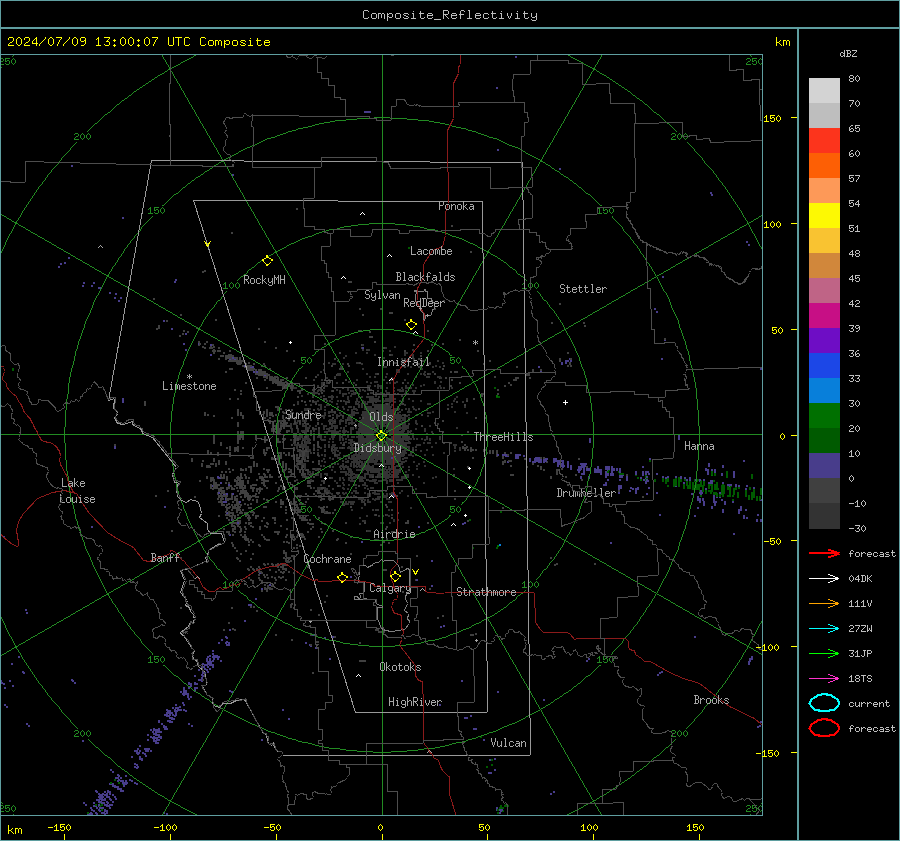900x841 pixels.
Task: Select the magenta 39-42 dBZ color band
Action: (x=824, y=316)
